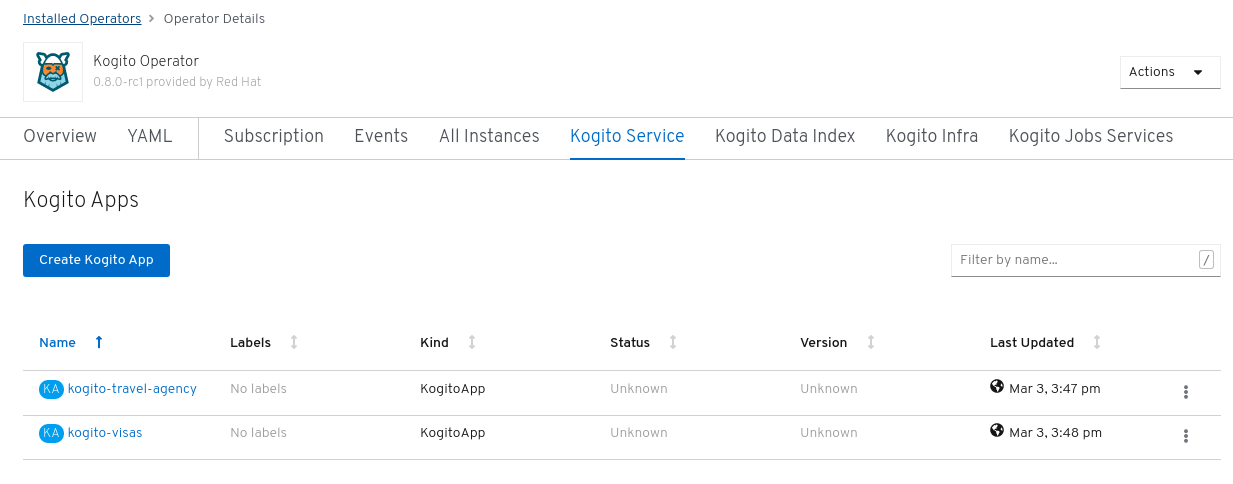Viewport: 1233px width, 484px height.
Task: Click sort arrows icon beside Last Updated
Action: point(1097,342)
